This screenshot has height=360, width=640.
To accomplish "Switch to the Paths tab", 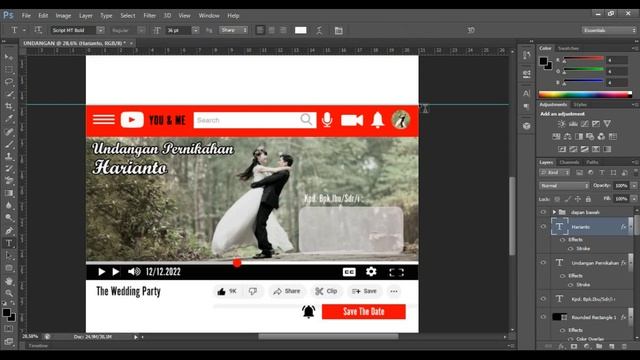I will 592,162.
